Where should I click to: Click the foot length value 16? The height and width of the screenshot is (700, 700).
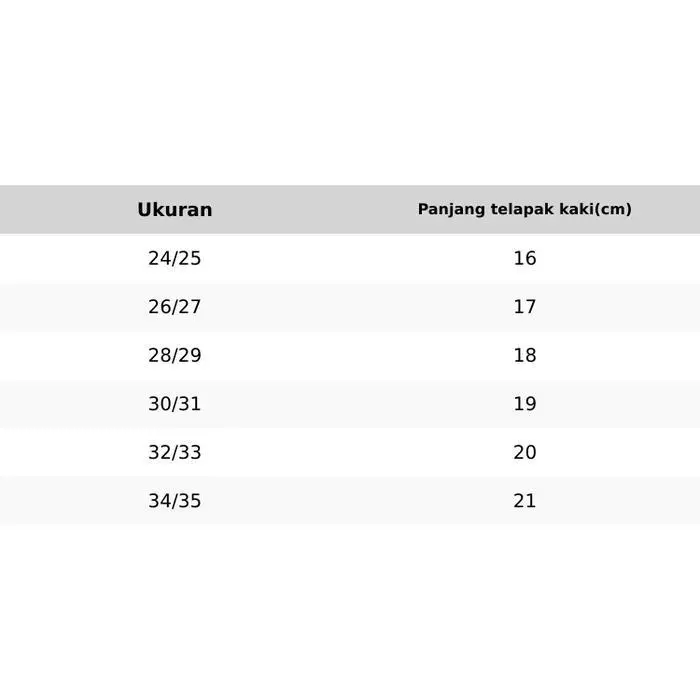[x=525, y=258]
